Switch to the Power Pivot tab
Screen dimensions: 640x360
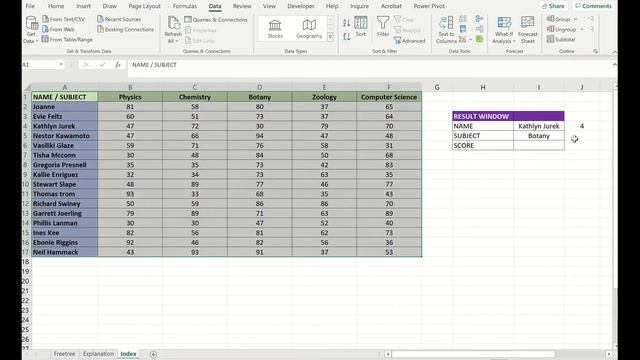coord(429,6)
